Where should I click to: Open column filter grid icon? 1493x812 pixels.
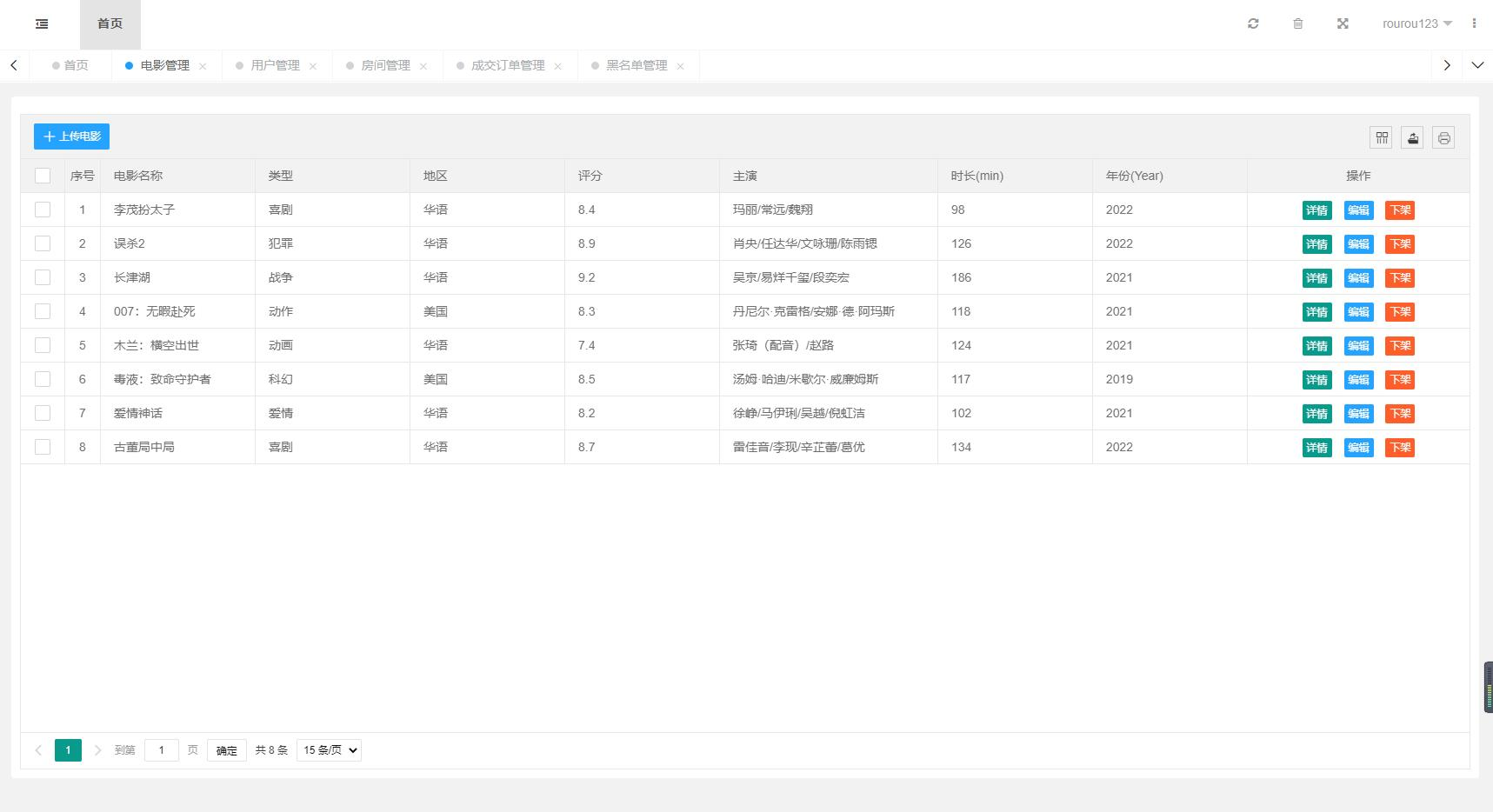pyautogui.click(x=1381, y=137)
